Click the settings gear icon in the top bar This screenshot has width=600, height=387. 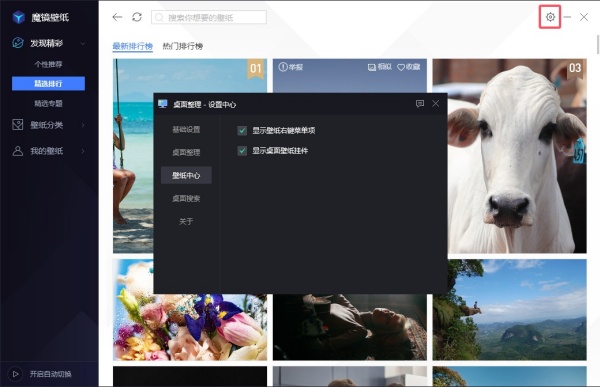pyautogui.click(x=550, y=17)
